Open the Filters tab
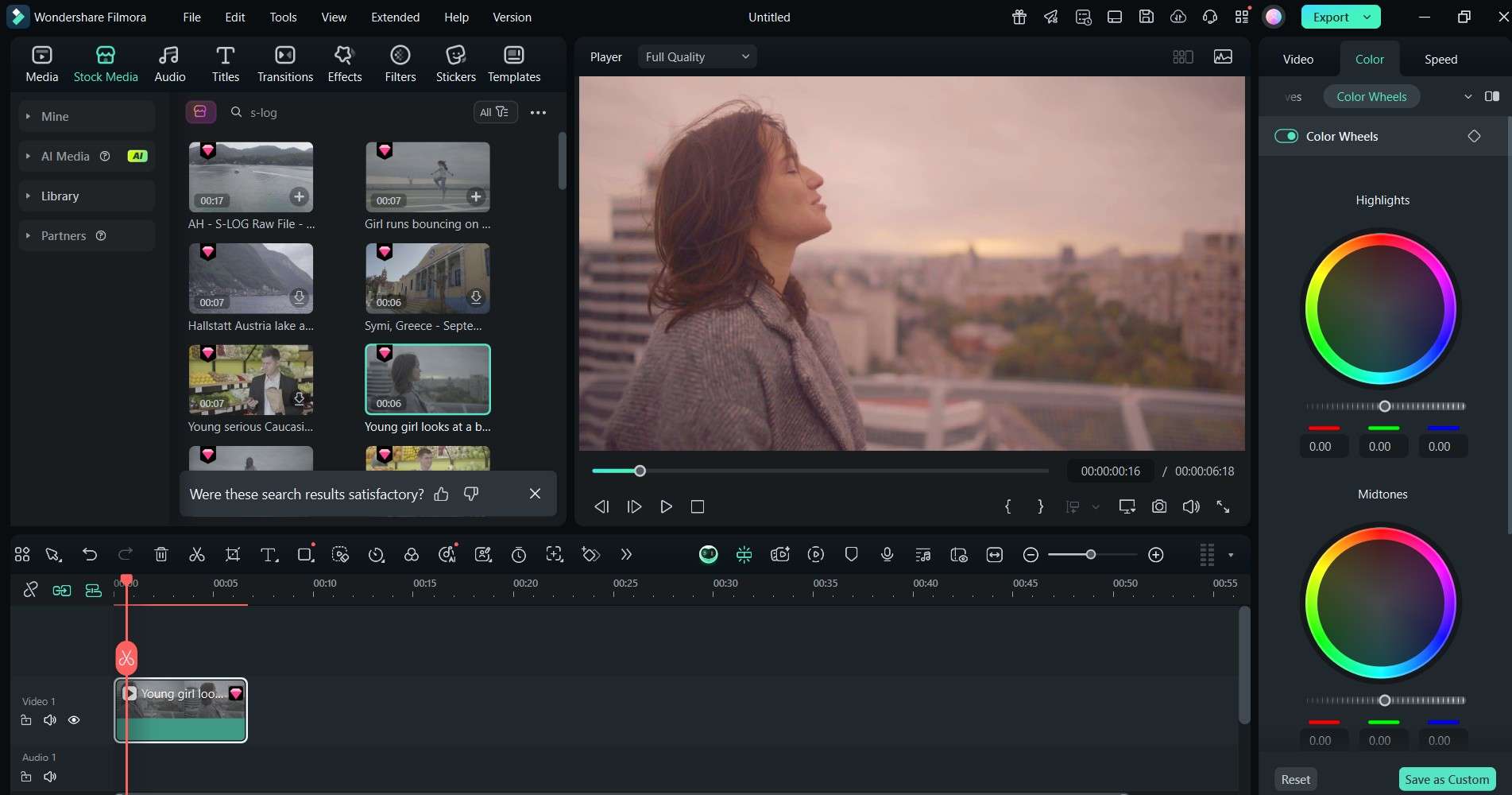 click(400, 64)
